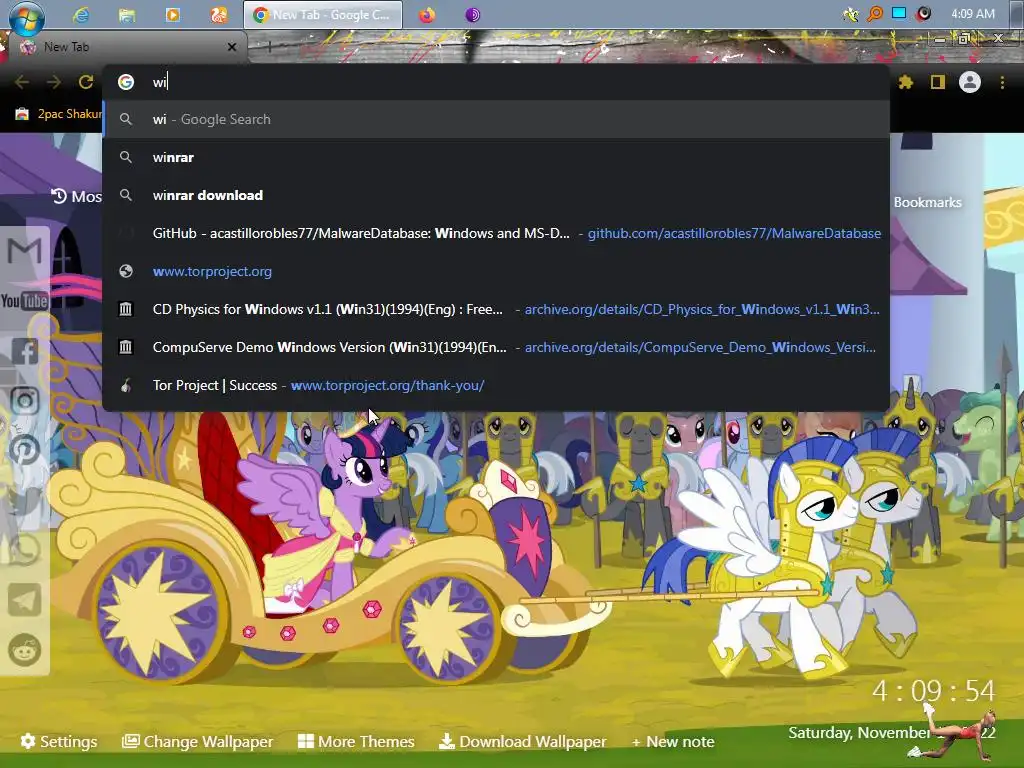Click inside the address bar showing 'wi'
The width and height of the screenshot is (1024, 768).
tap(496, 82)
